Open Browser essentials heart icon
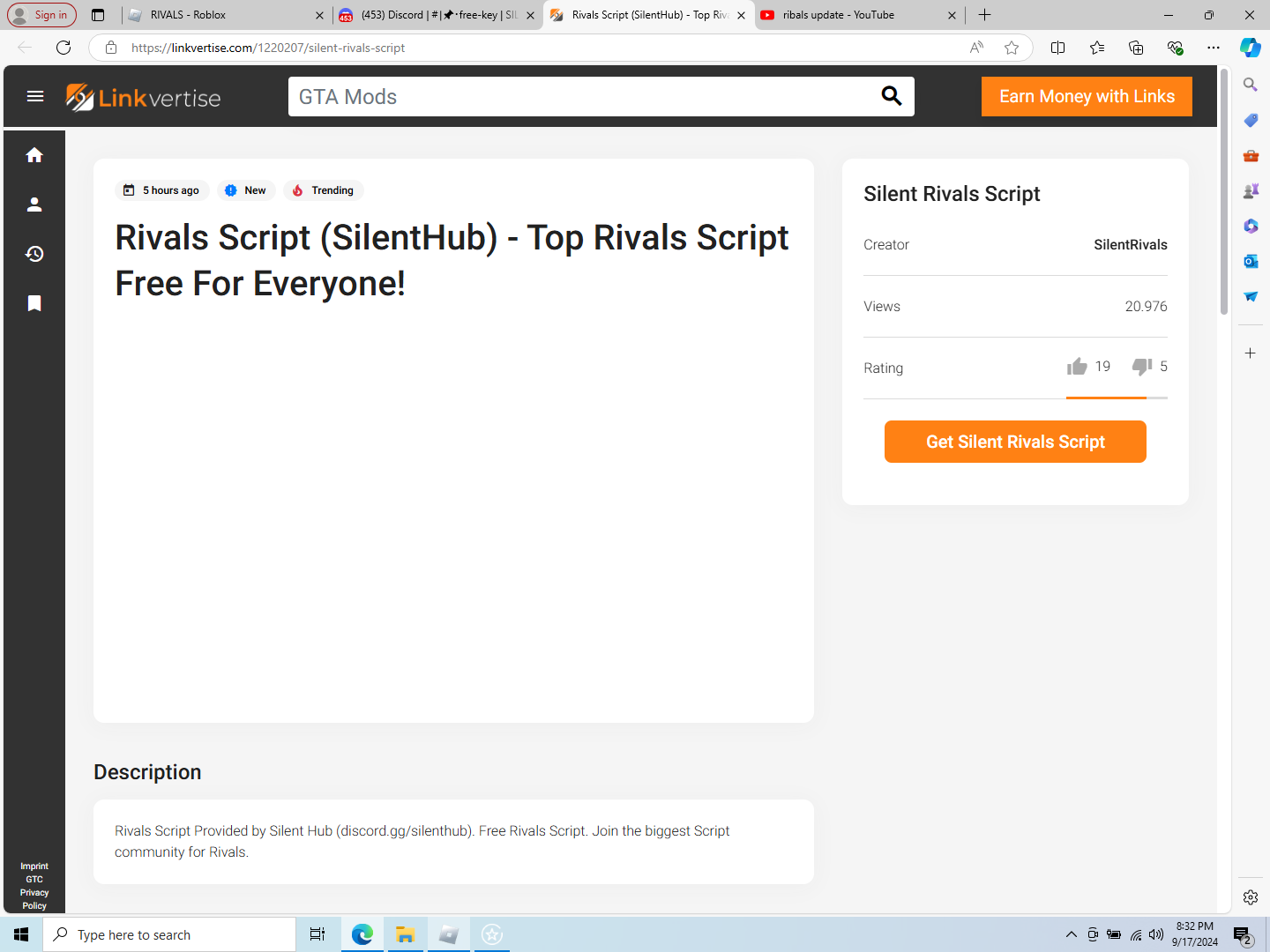This screenshot has width=1270, height=952. pyautogui.click(x=1175, y=48)
